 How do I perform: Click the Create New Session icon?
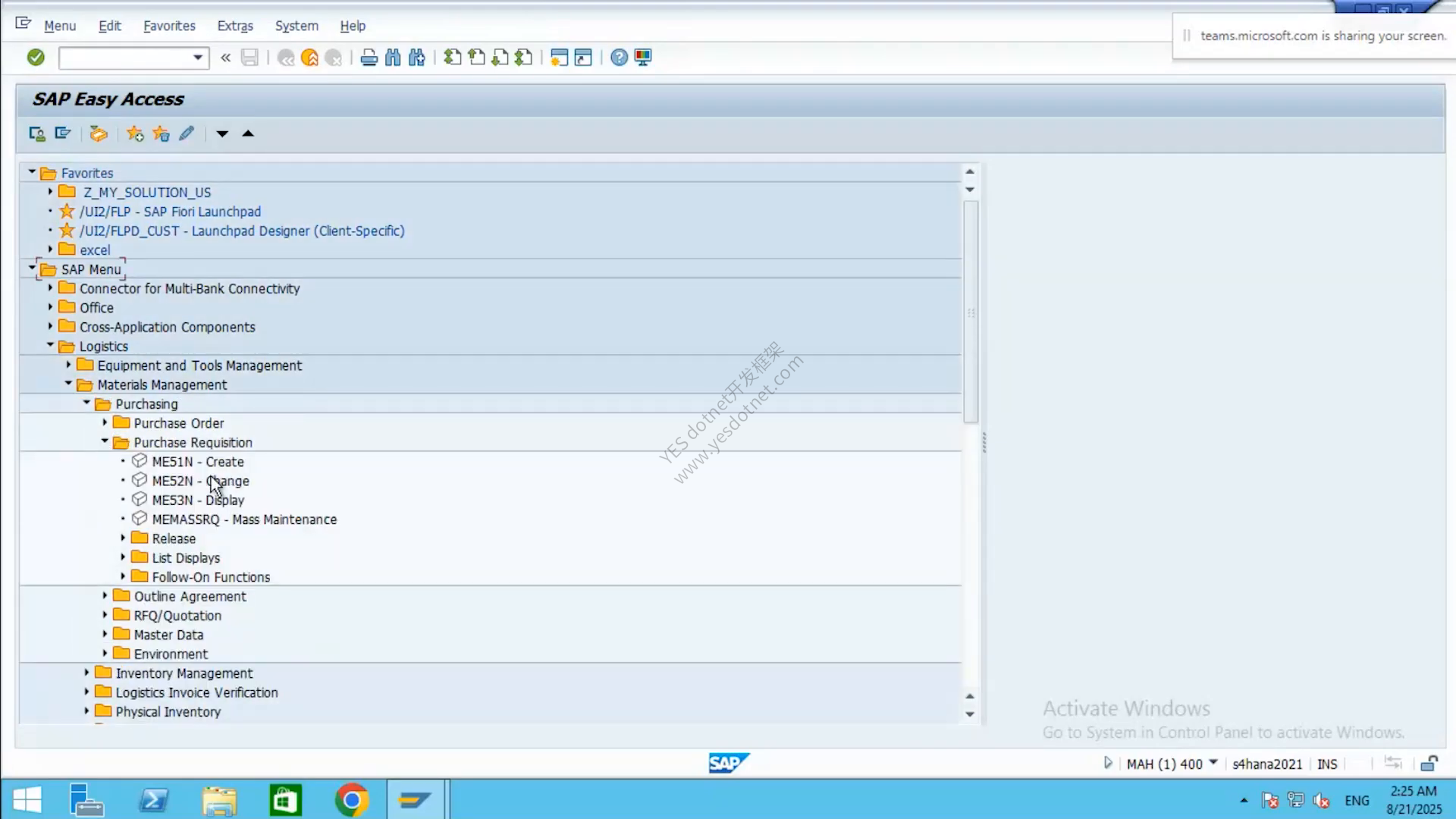pyautogui.click(x=559, y=58)
